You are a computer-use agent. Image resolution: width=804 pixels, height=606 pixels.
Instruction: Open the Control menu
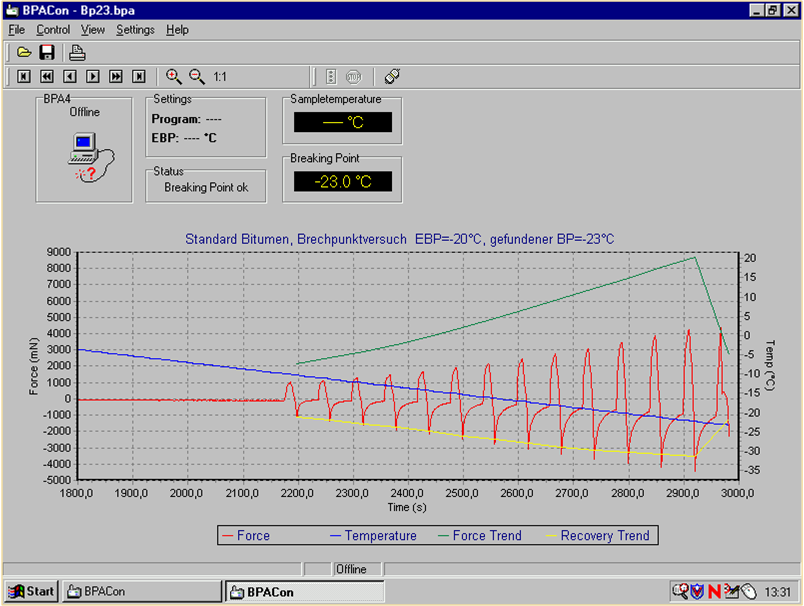pos(53,30)
